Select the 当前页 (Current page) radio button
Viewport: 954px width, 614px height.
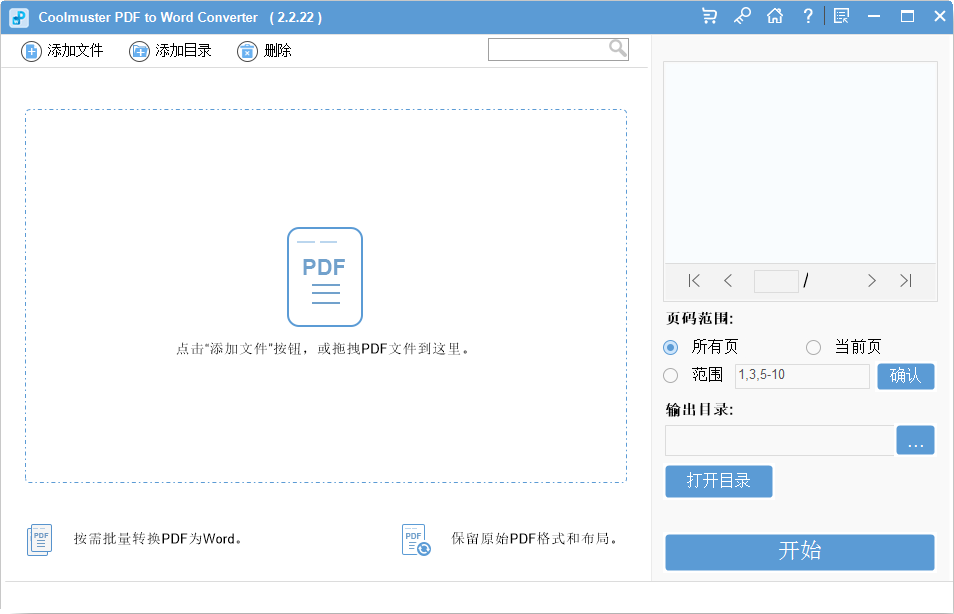[x=813, y=347]
